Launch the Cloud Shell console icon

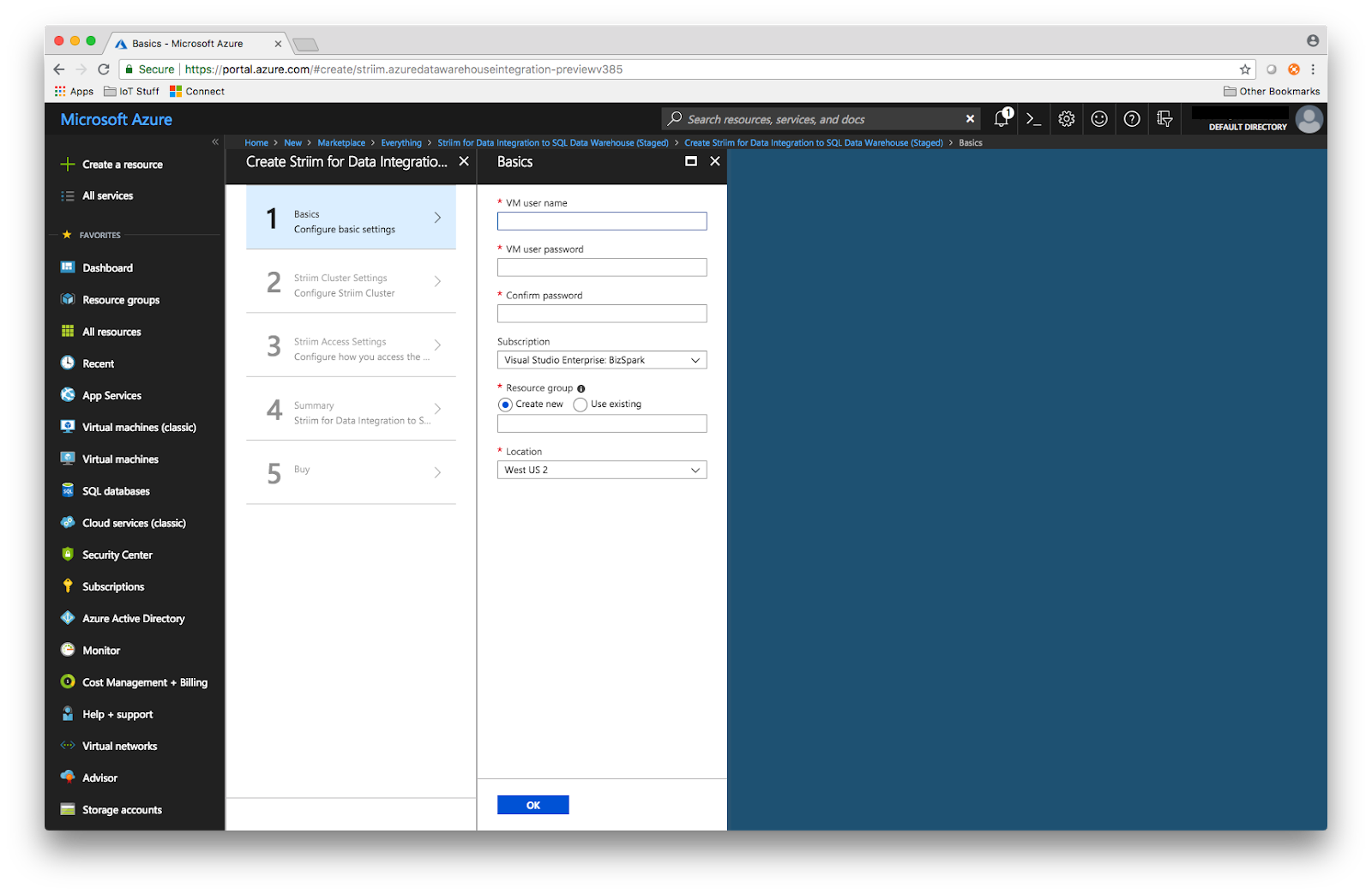[1033, 119]
